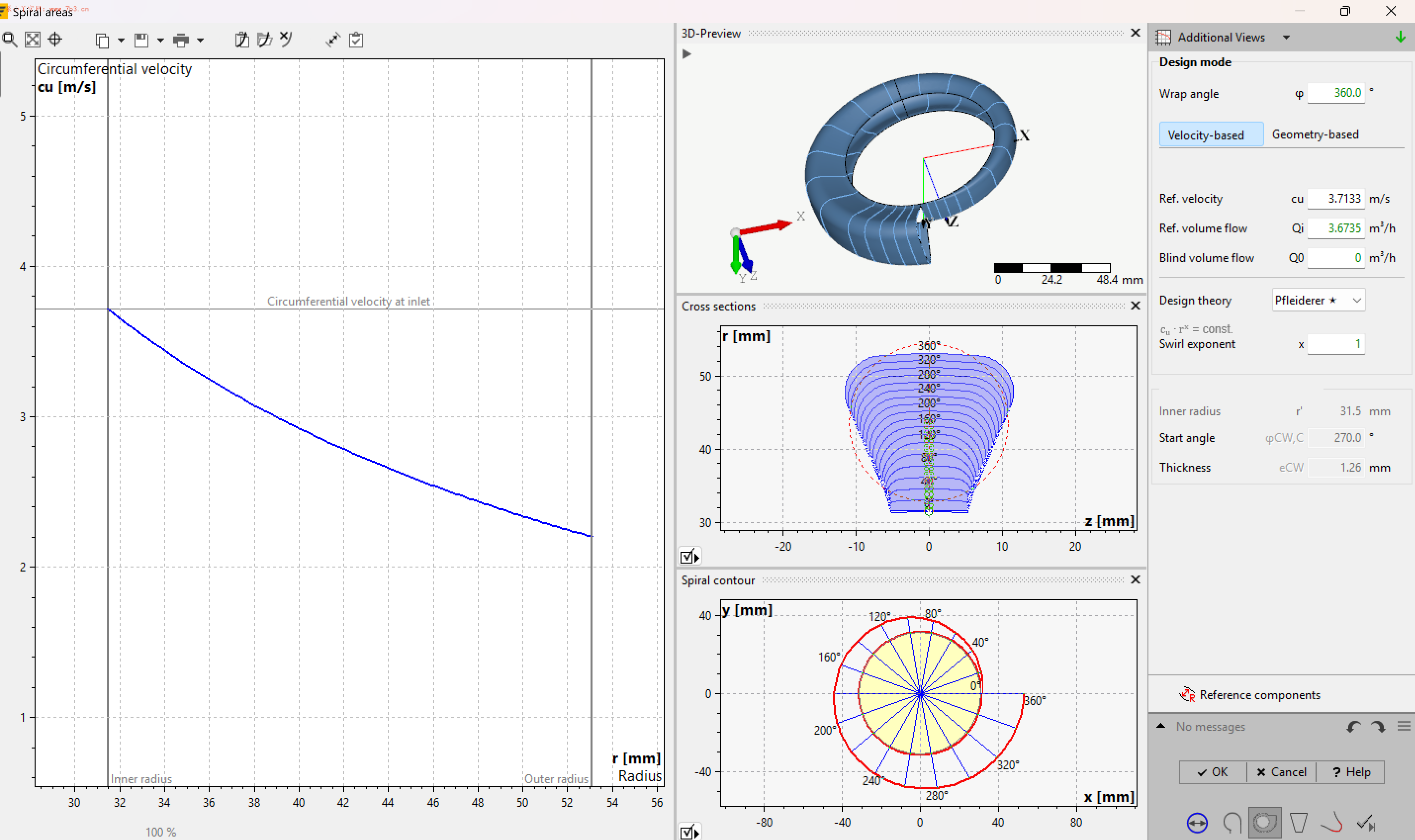Open the Design theory Pfleiderer dropdown
Image resolution: width=1415 pixels, height=840 pixels.
(1318, 300)
